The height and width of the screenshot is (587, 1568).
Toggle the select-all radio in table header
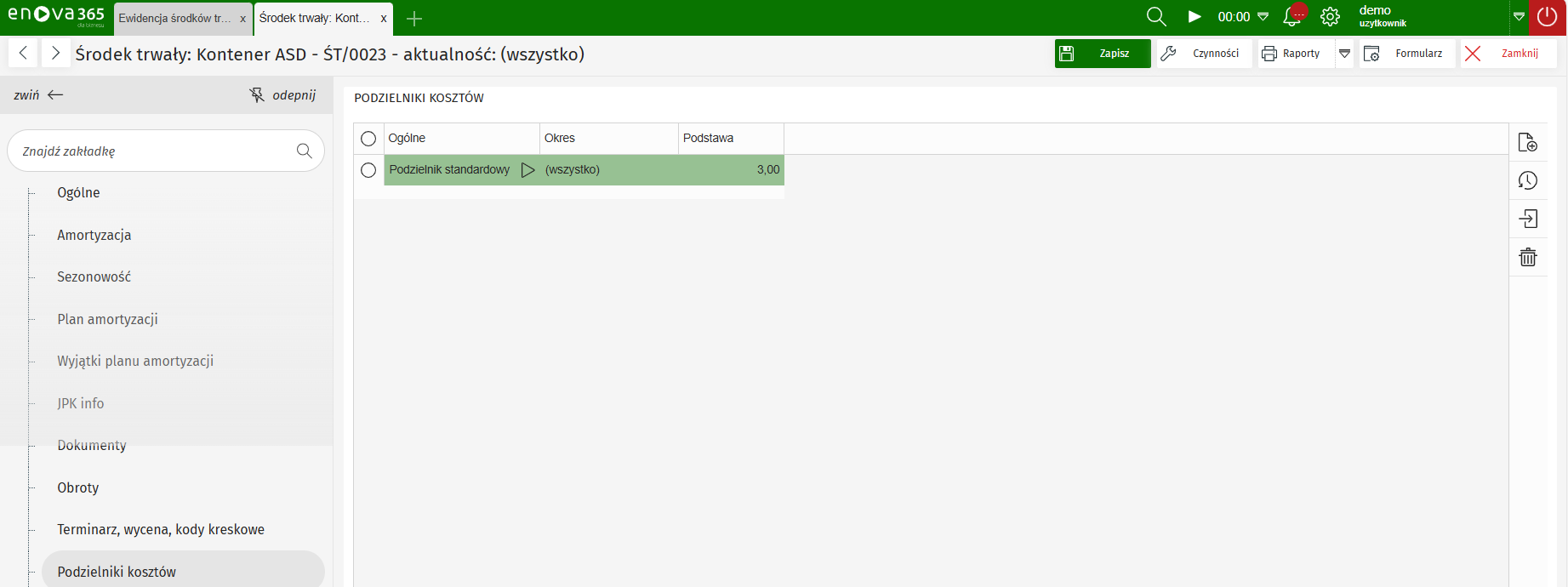[x=368, y=139]
